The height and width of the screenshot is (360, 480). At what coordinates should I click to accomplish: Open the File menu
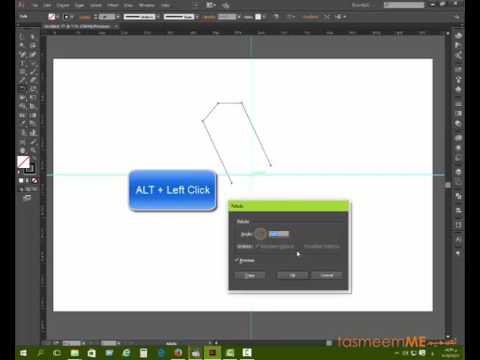(35, 5)
